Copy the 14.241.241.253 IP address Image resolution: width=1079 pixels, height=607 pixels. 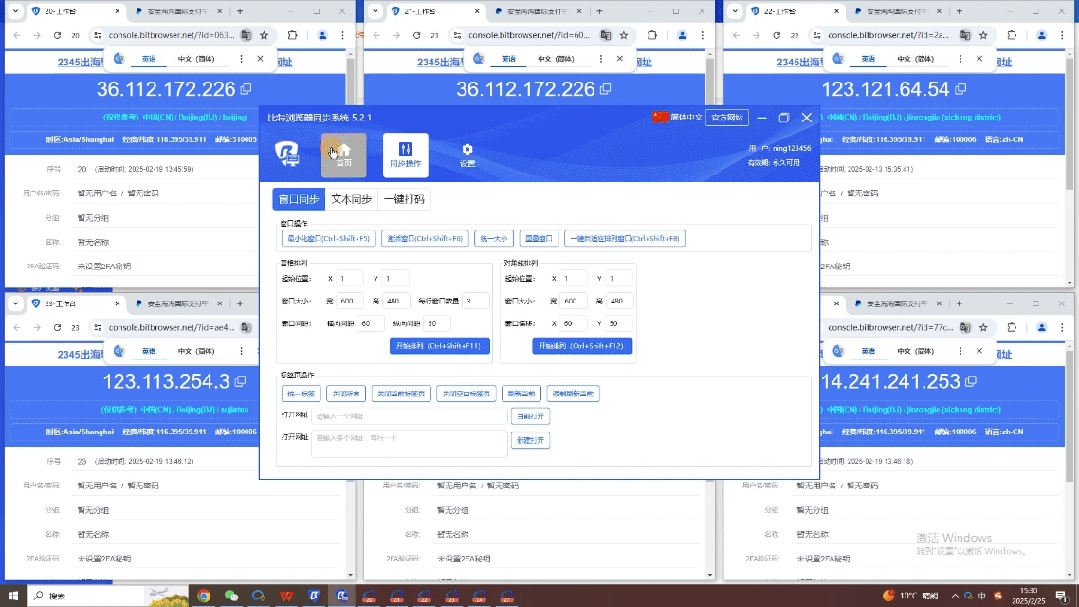coord(971,381)
